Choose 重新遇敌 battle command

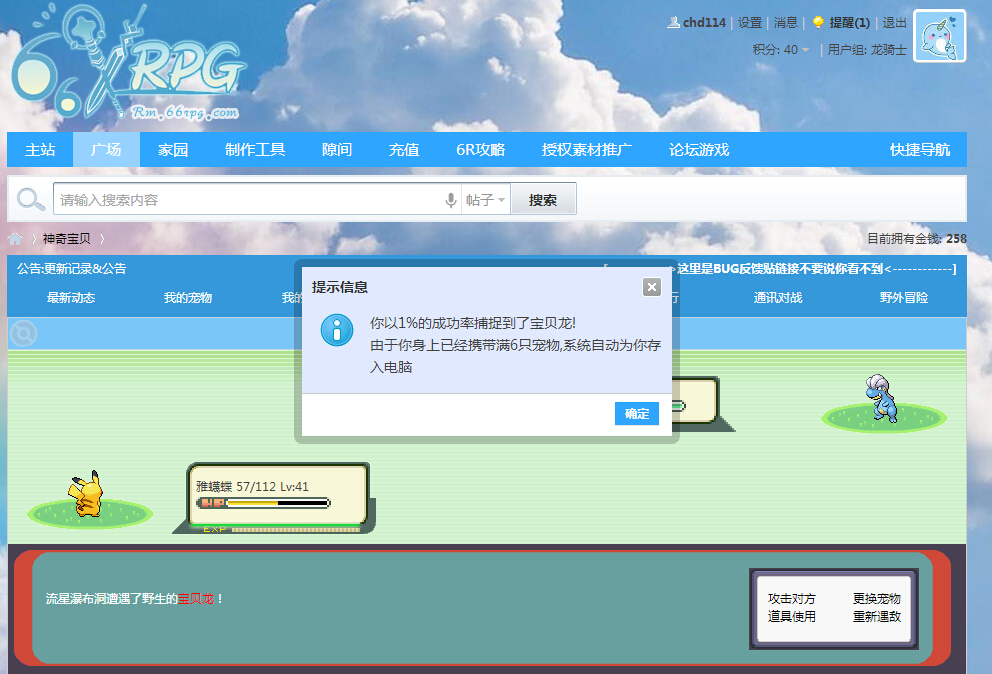coord(876,616)
